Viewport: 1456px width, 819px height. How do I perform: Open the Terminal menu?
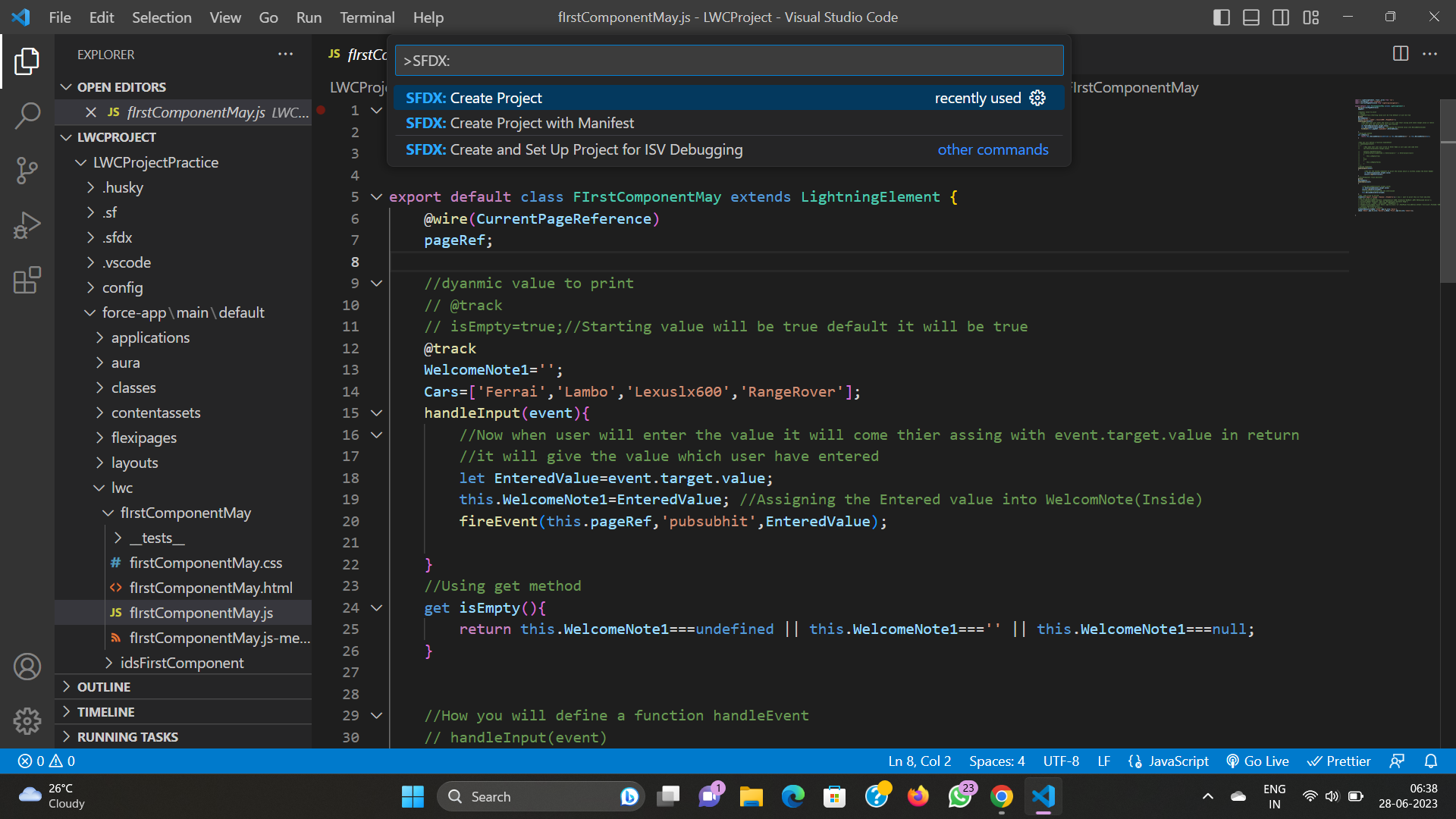(x=367, y=17)
